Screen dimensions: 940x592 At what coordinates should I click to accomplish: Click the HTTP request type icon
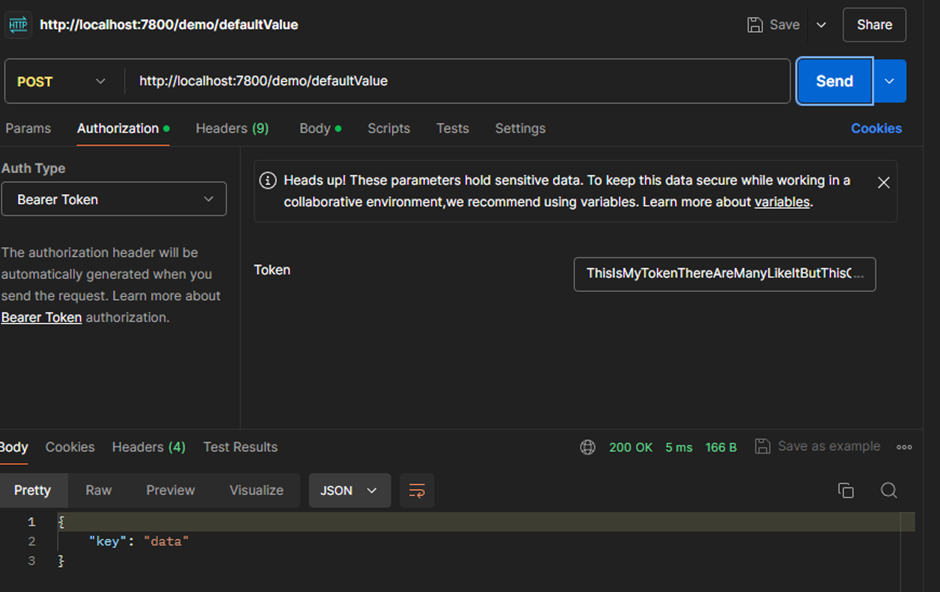[x=18, y=25]
